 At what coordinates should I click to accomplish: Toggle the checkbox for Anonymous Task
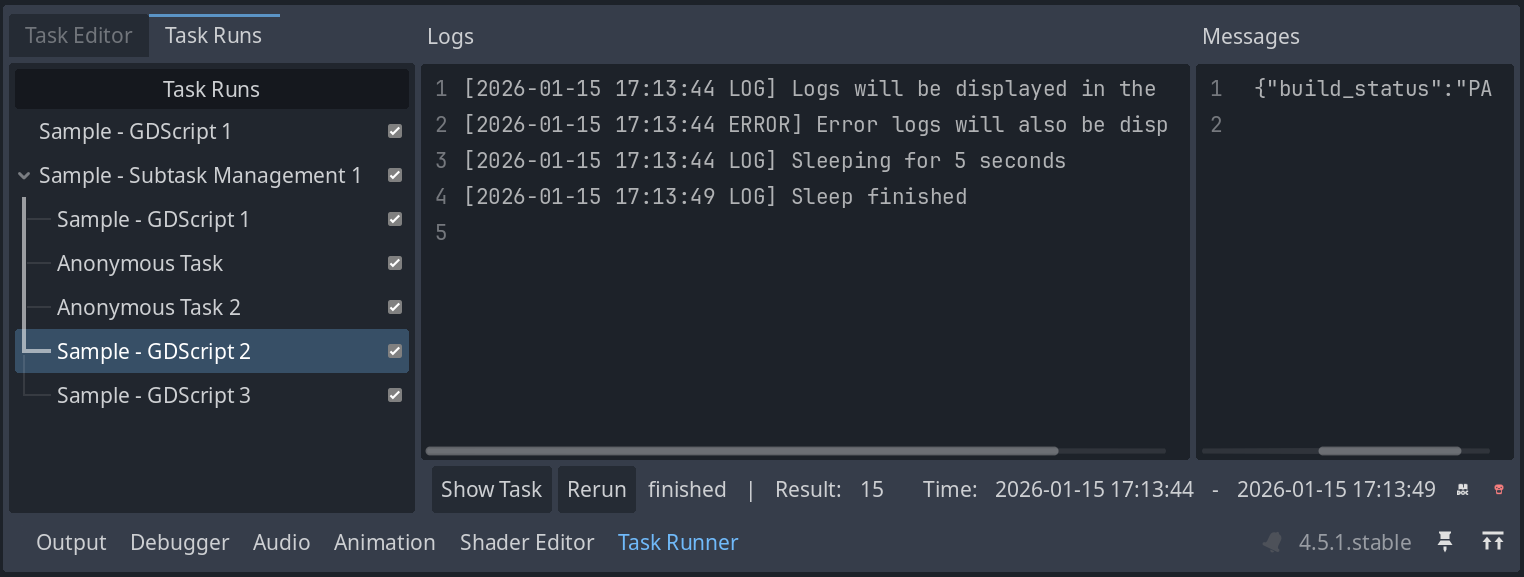click(x=394, y=263)
